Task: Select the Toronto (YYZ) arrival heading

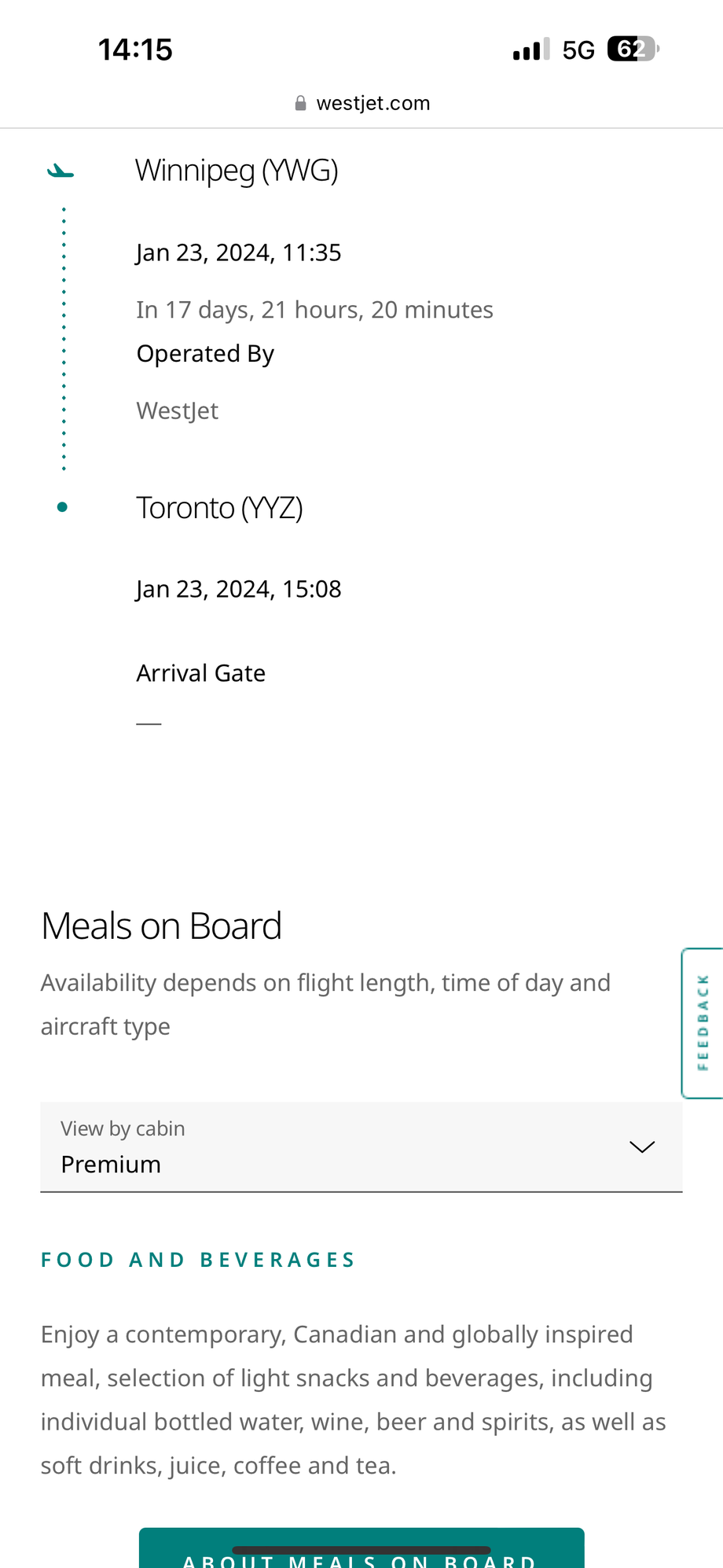Action: (x=219, y=508)
